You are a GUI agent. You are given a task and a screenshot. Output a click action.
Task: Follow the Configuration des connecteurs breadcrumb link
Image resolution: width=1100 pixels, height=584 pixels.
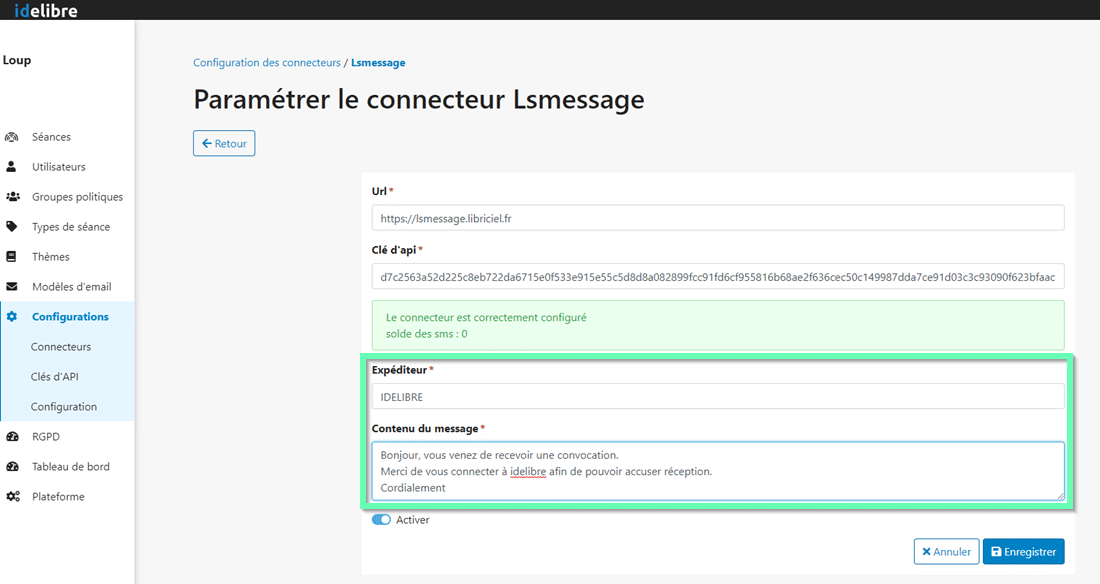(267, 63)
